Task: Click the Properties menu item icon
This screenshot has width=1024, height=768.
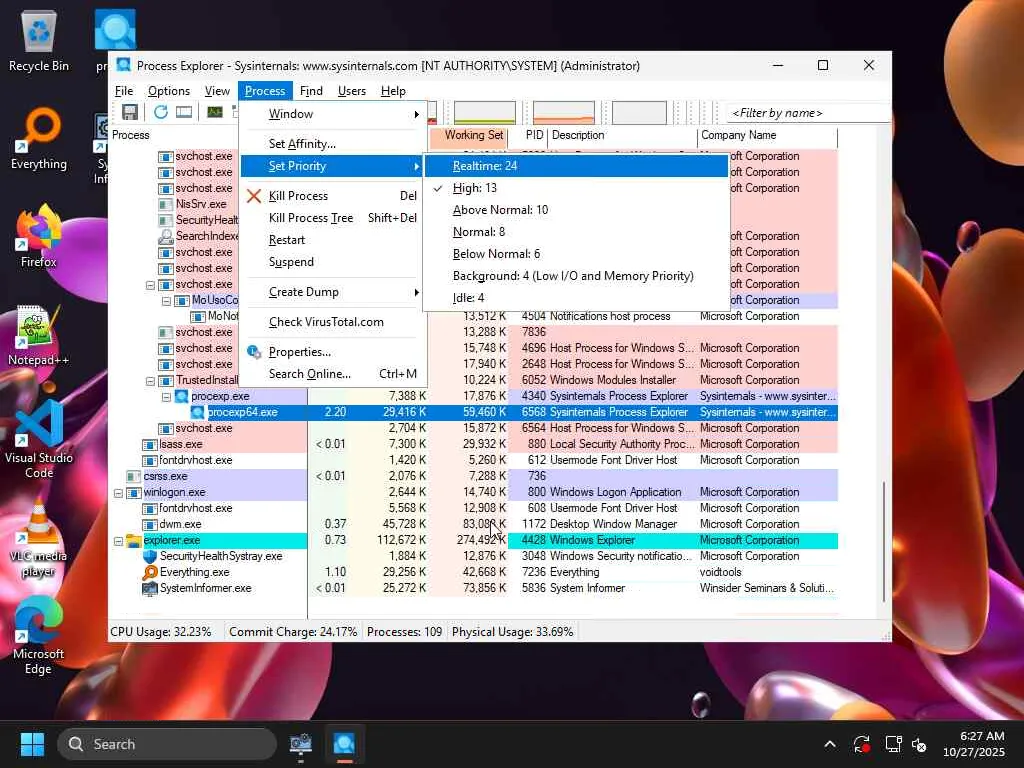Action: pyautogui.click(x=254, y=352)
